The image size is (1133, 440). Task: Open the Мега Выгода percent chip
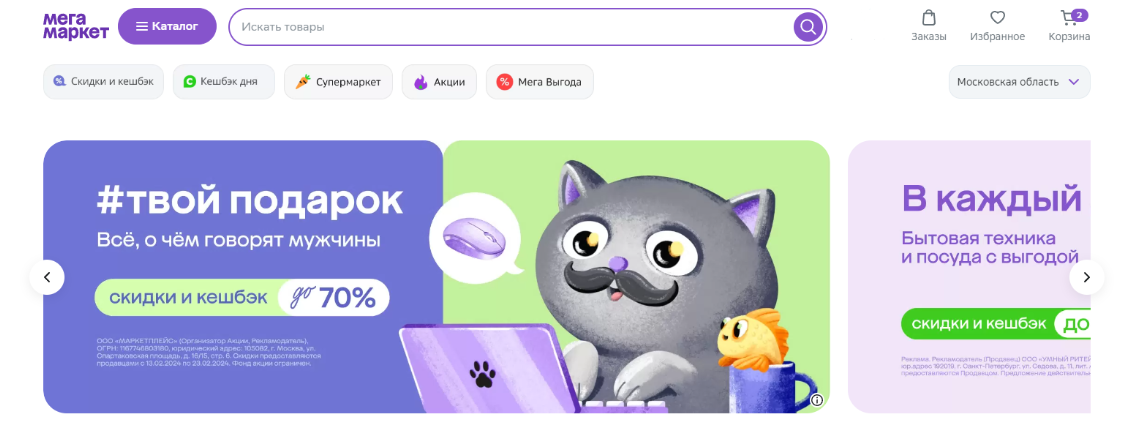click(x=539, y=82)
